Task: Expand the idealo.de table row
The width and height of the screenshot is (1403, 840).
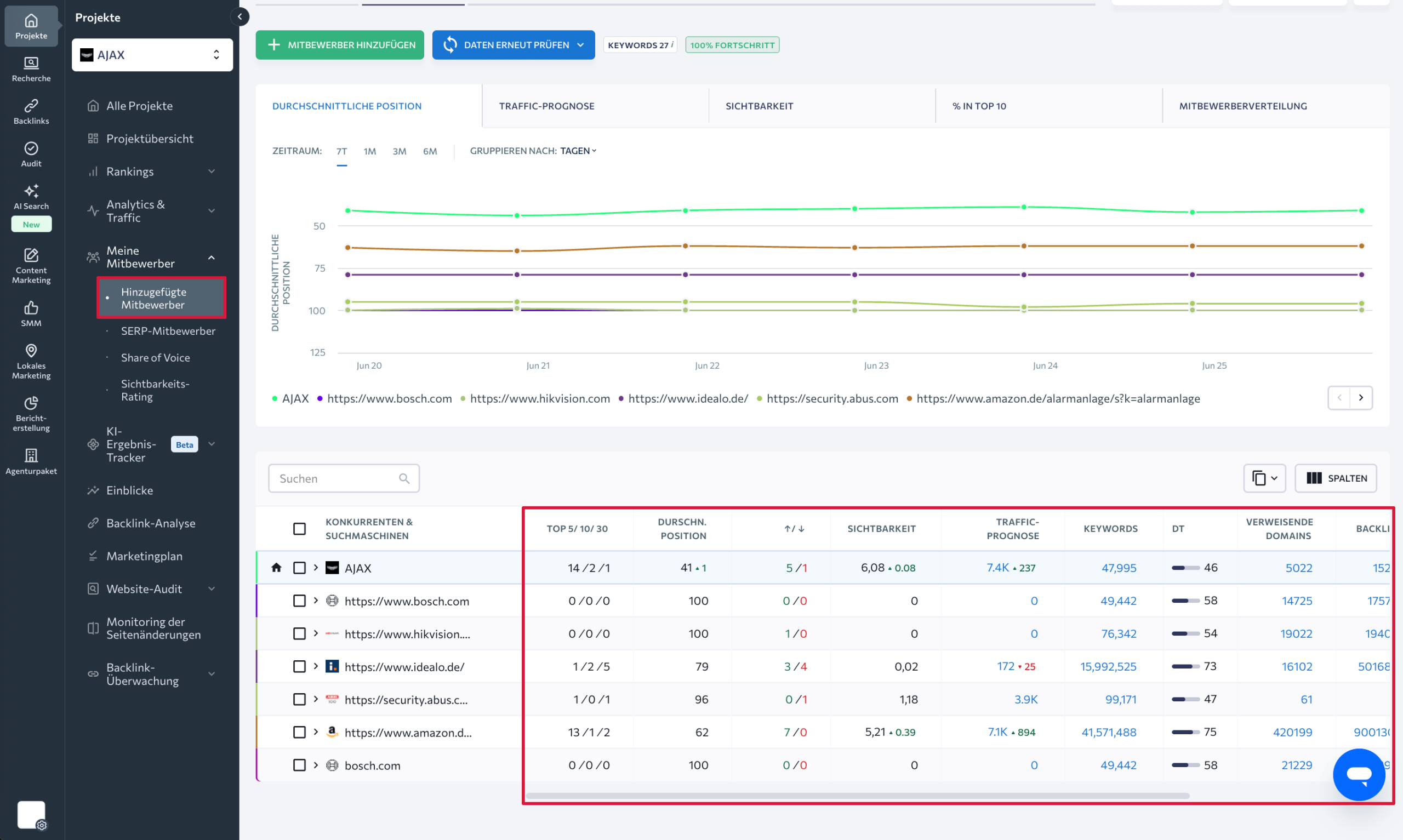Action: pos(316,666)
